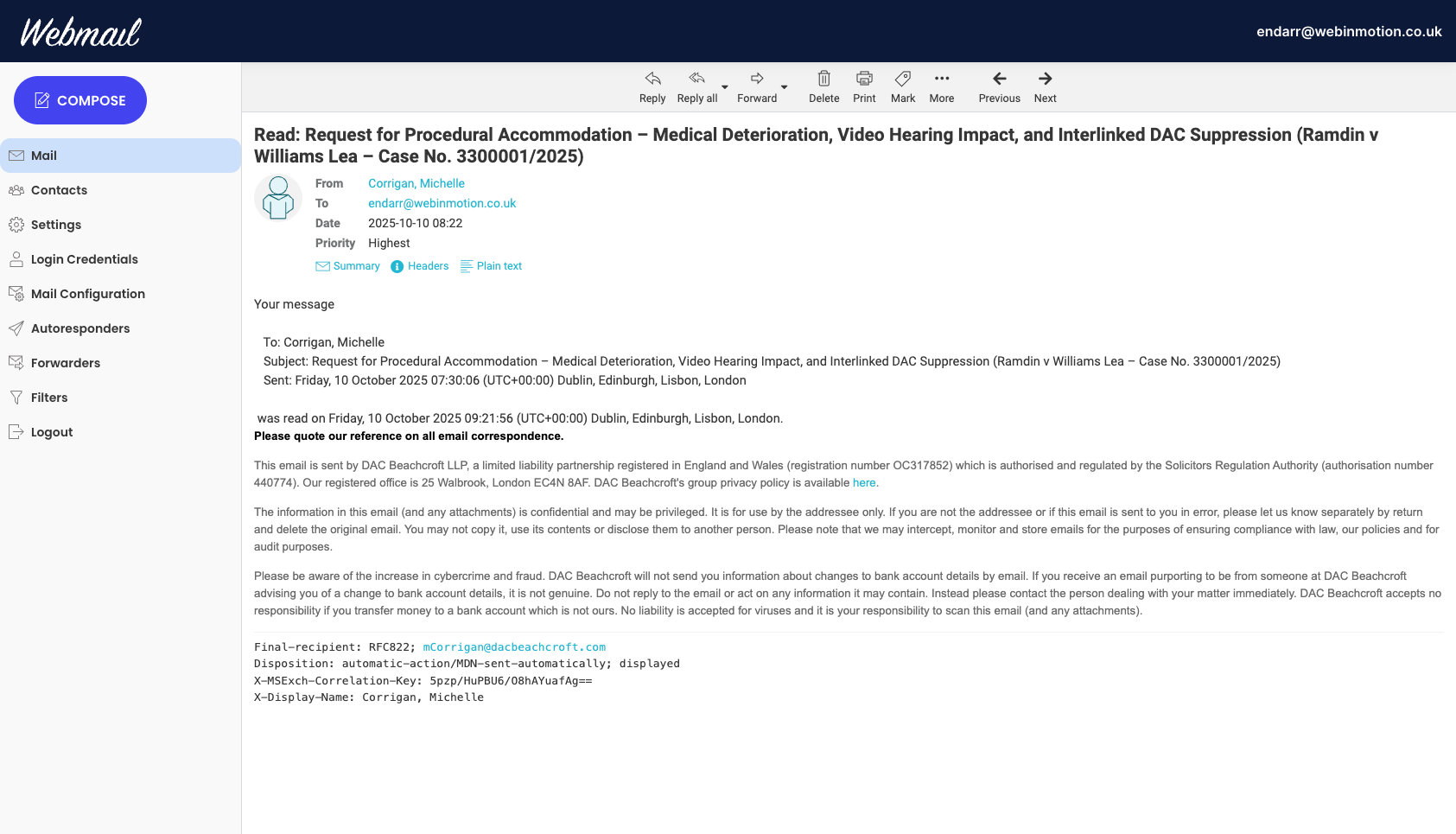Open the Reply all dropdown arrow
This screenshot has height=834, width=1456.
(x=724, y=89)
